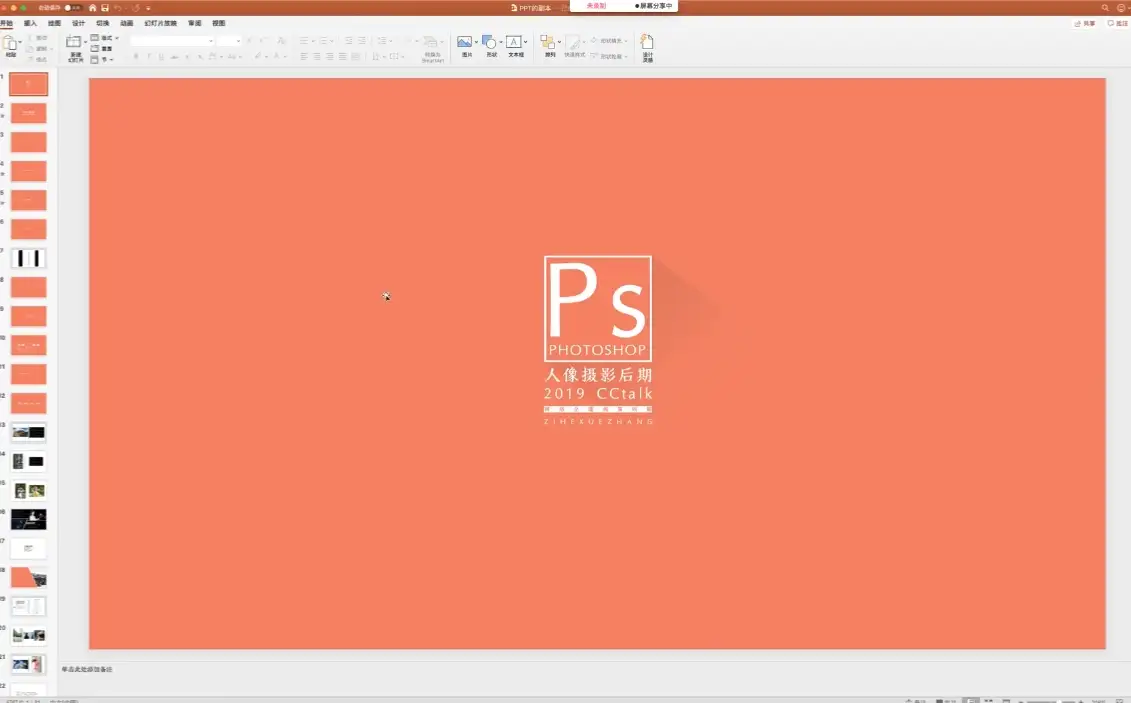Open the Slide Show (幻灯片放映) tab
Viewport: 1131px width, 703px height.
[160, 23]
